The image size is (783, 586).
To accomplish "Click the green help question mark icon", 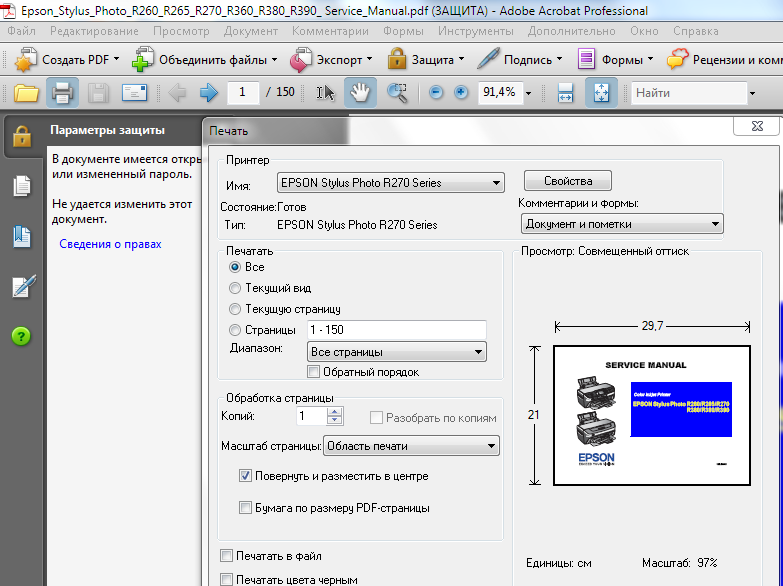I will (21, 336).
